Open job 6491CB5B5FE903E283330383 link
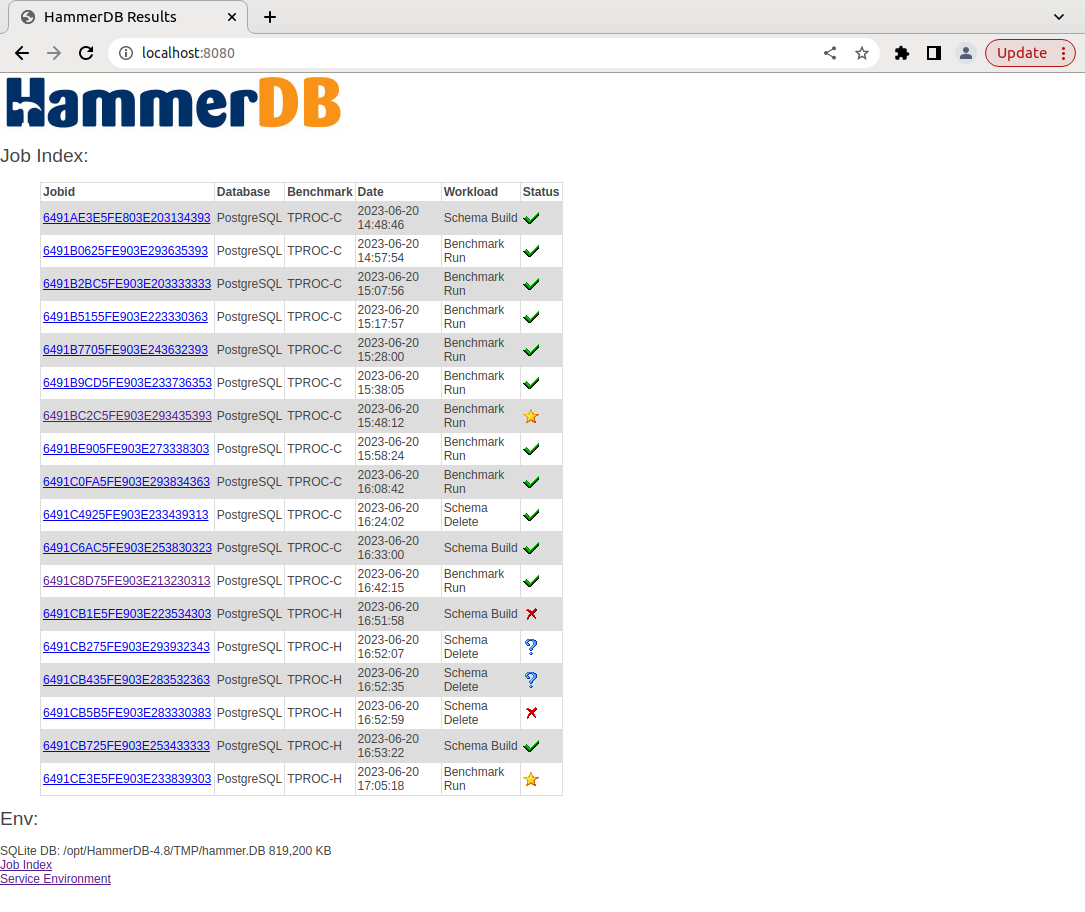Screen dimensions: 1085x912 point(127,713)
